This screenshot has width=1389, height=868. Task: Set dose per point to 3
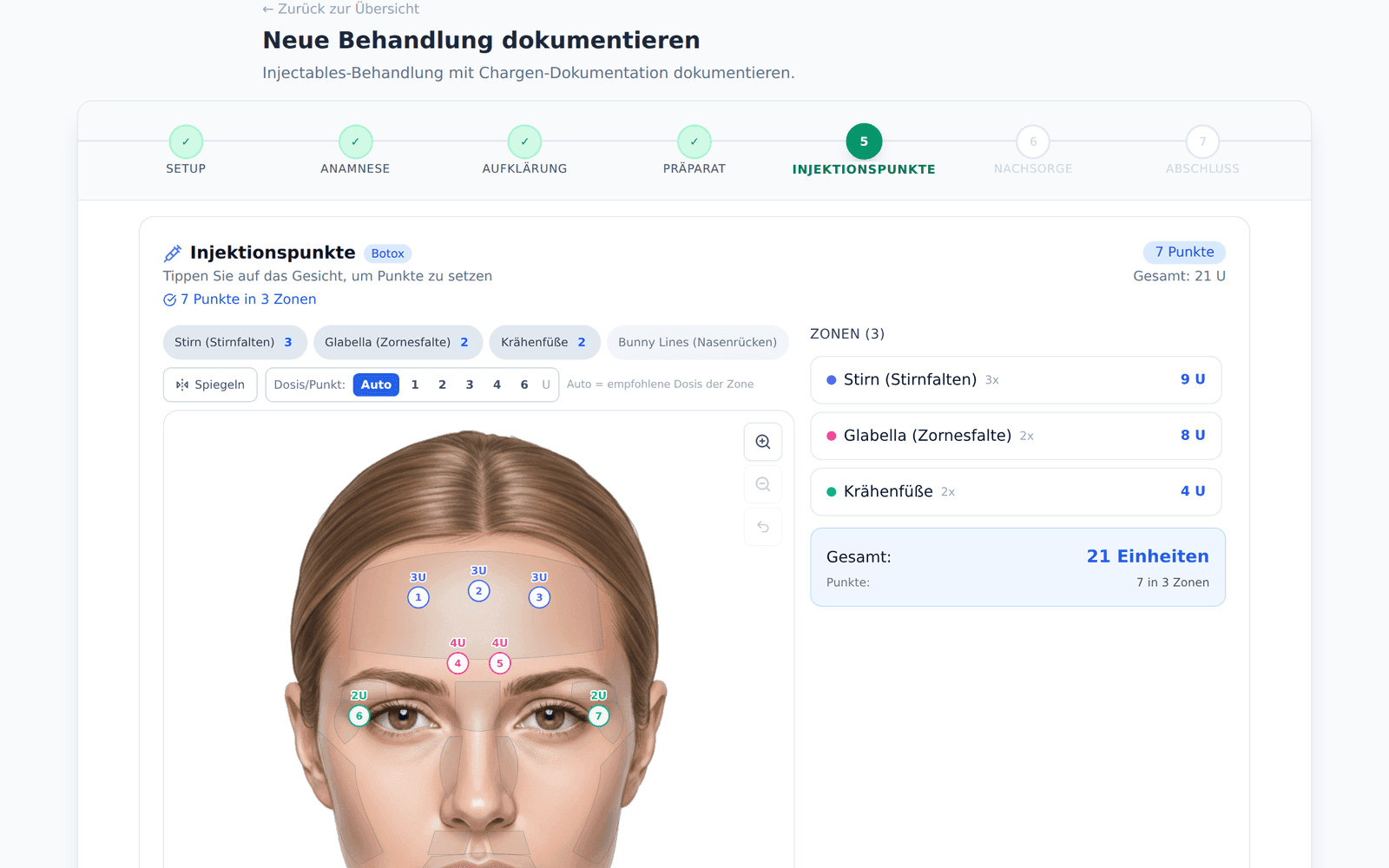click(470, 385)
